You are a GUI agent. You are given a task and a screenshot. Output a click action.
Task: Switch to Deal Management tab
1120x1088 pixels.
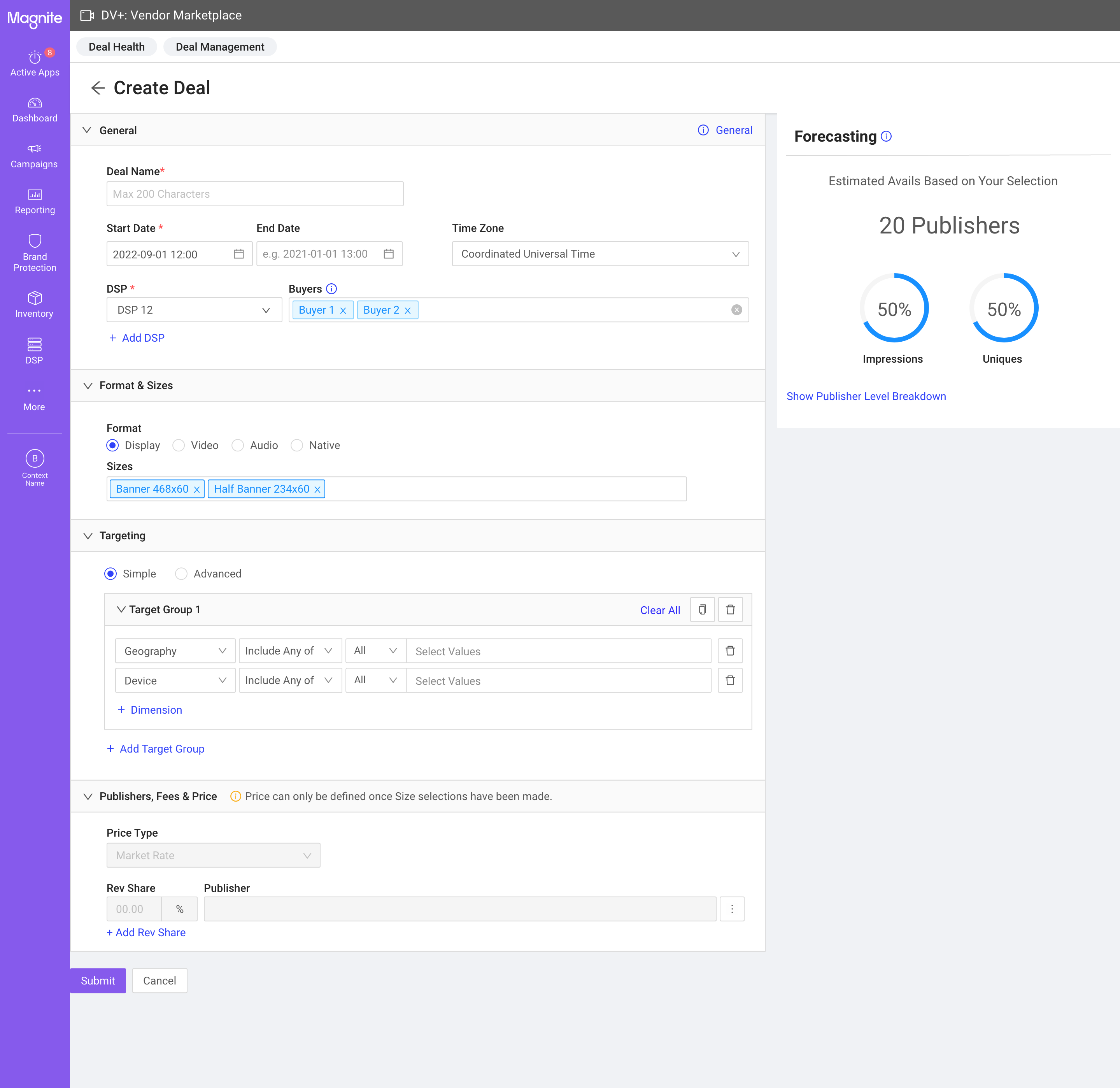[x=220, y=47]
